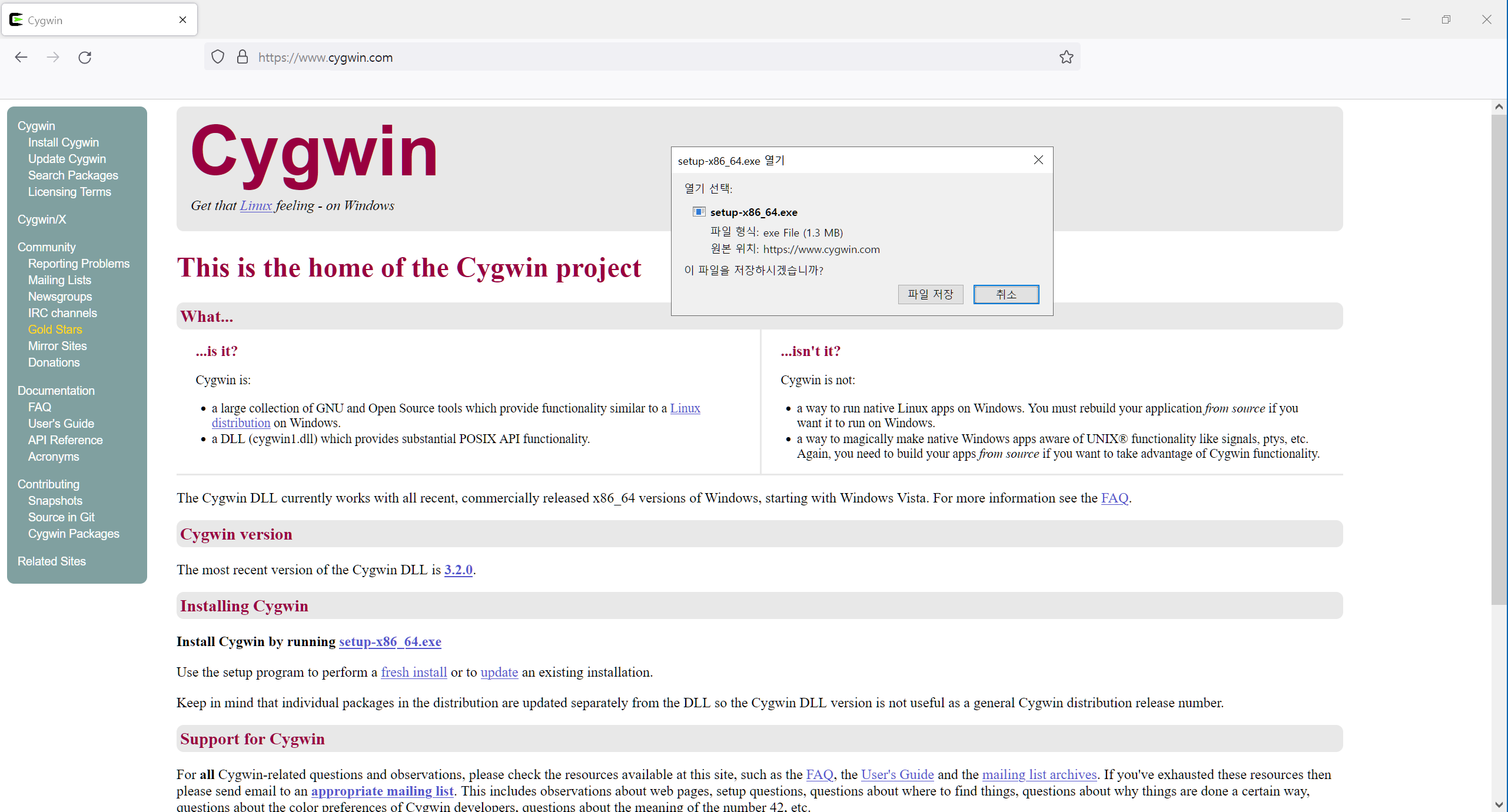1508x812 pixels.
Task: Open the mailing list archives link
Action: (x=1039, y=774)
